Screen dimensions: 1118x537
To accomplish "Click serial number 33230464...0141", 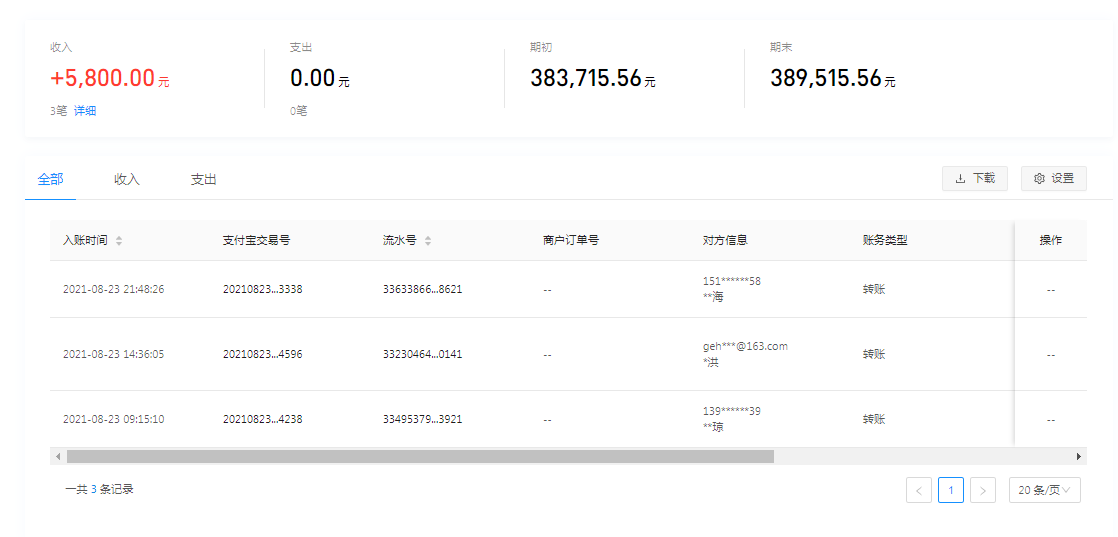I will (x=422, y=354).
